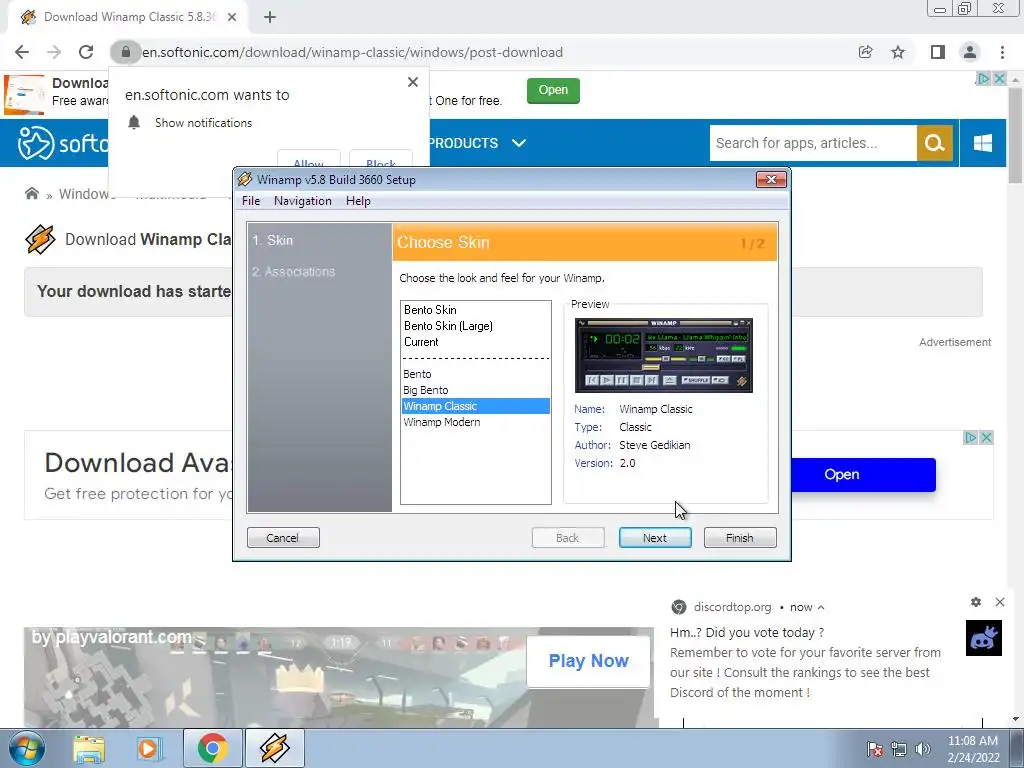The width and height of the screenshot is (1024, 768).
Task: Open the Chrome side panel icon
Action: 938,52
